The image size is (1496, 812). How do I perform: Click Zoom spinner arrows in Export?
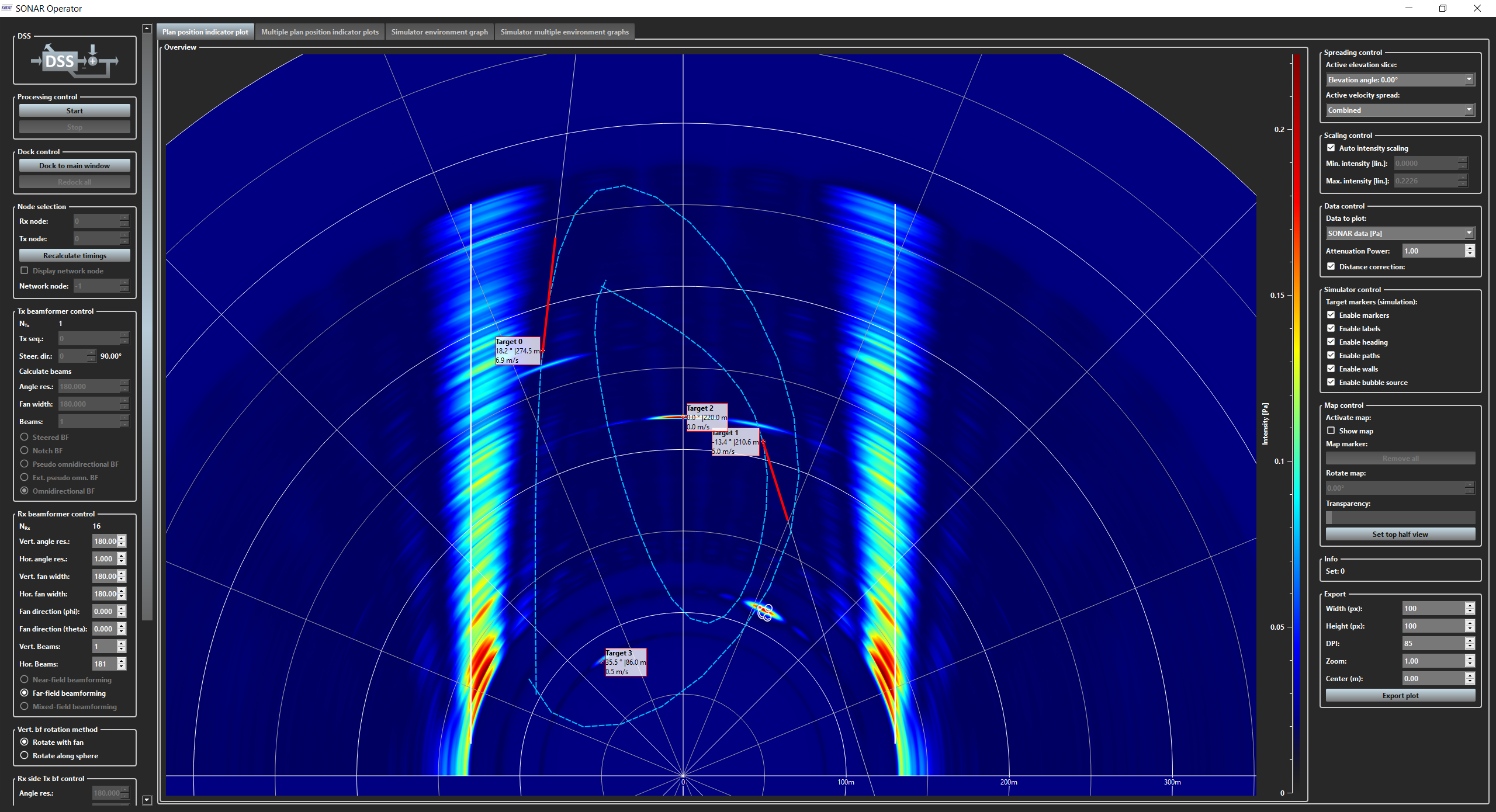[x=1470, y=661]
